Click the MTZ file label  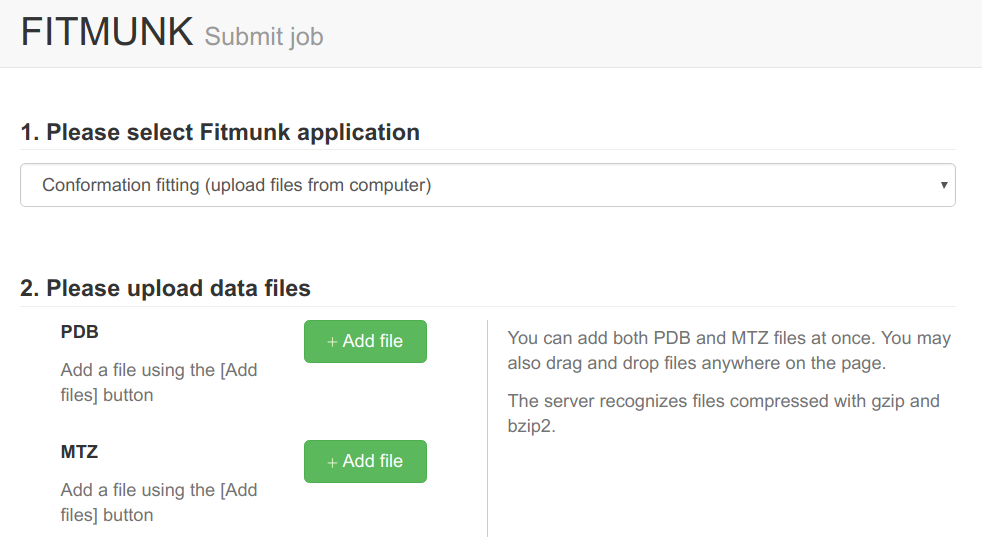80,452
